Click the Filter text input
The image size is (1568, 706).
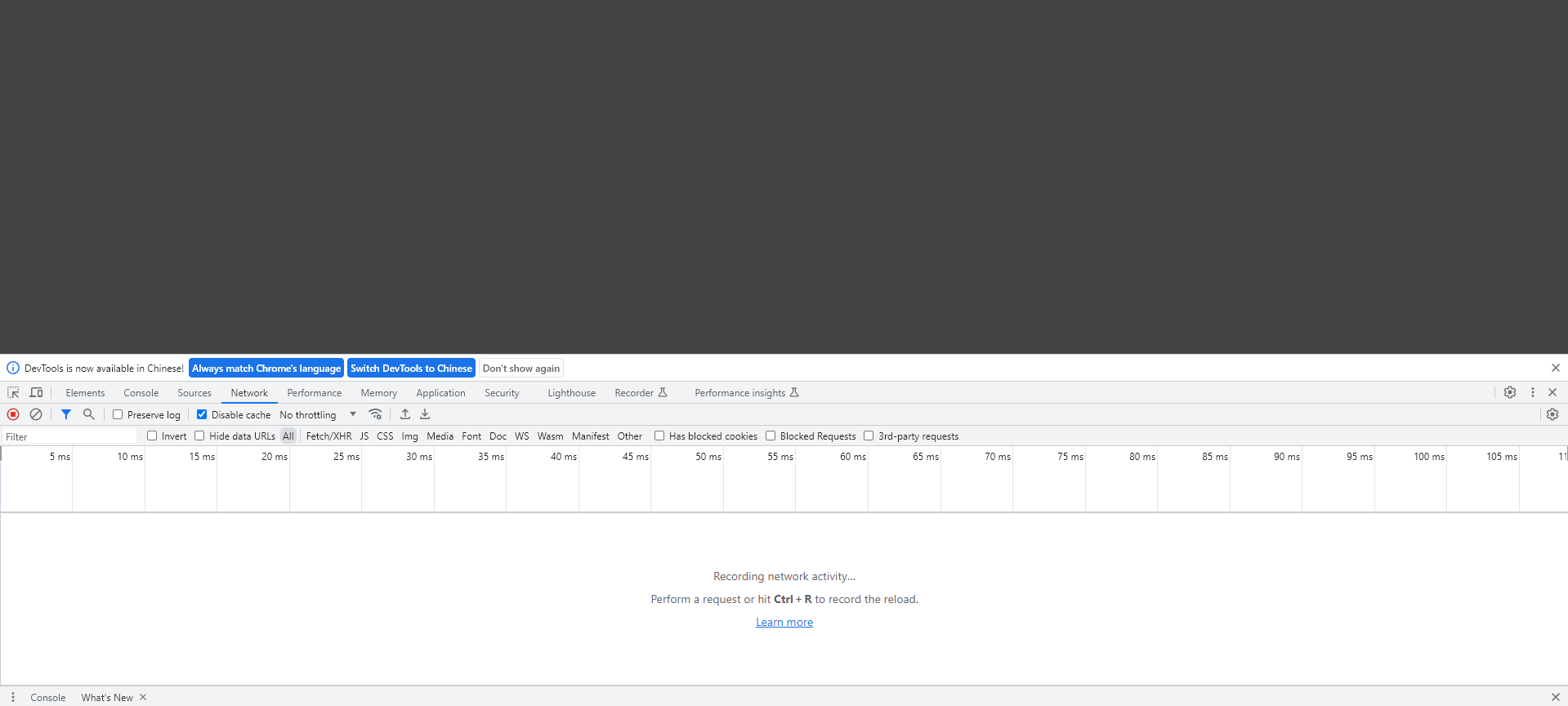click(70, 436)
